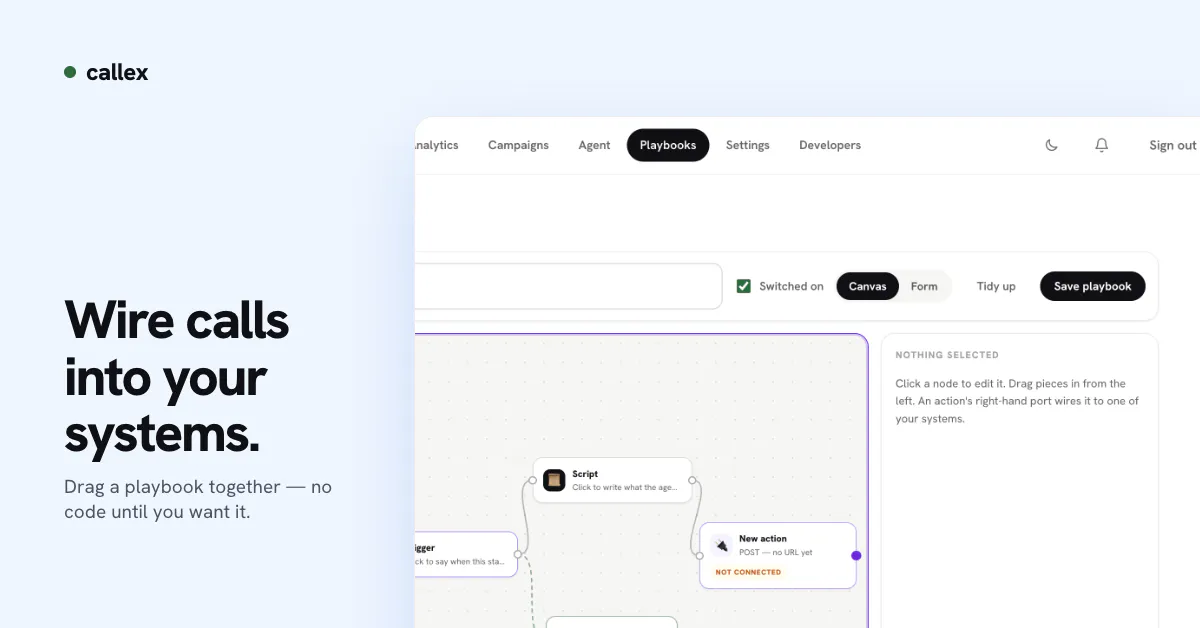Click the callex green dot logo
This screenshot has width=1200, height=628.
coord(70,72)
